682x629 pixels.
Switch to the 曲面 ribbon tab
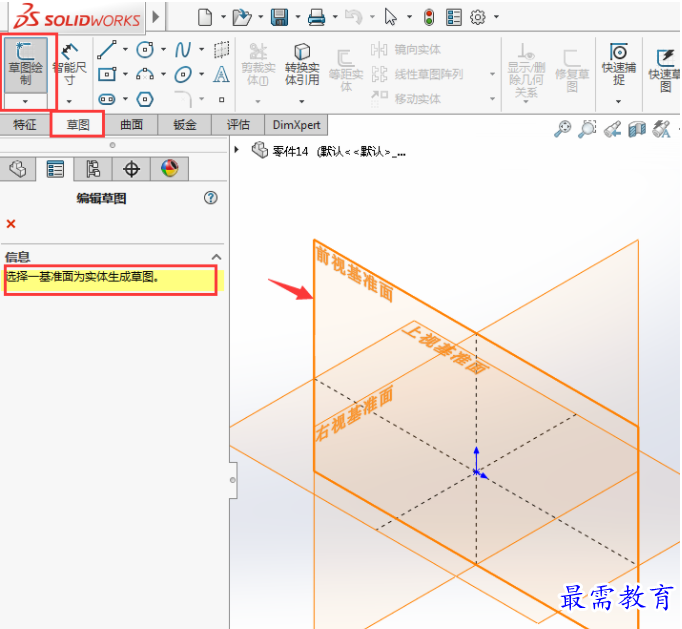point(131,125)
